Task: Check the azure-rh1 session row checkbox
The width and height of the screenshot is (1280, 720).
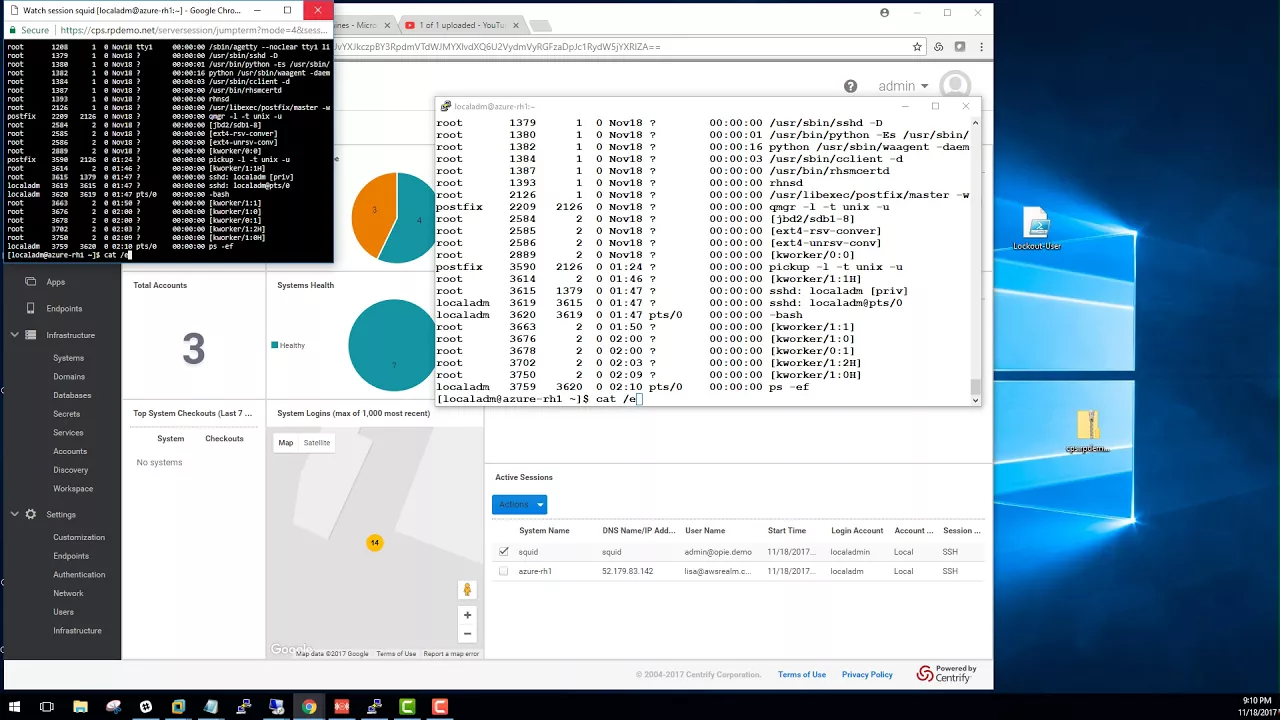Action: [503, 571]
